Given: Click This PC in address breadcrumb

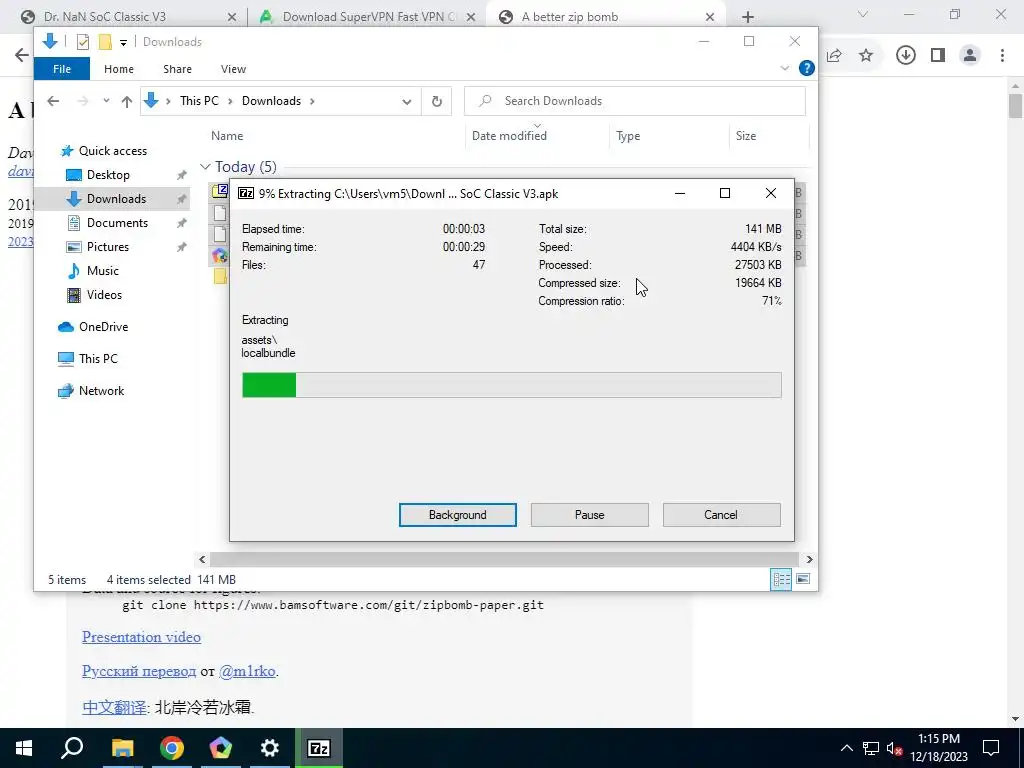Looking at the screenshot, I should point(199,101).
